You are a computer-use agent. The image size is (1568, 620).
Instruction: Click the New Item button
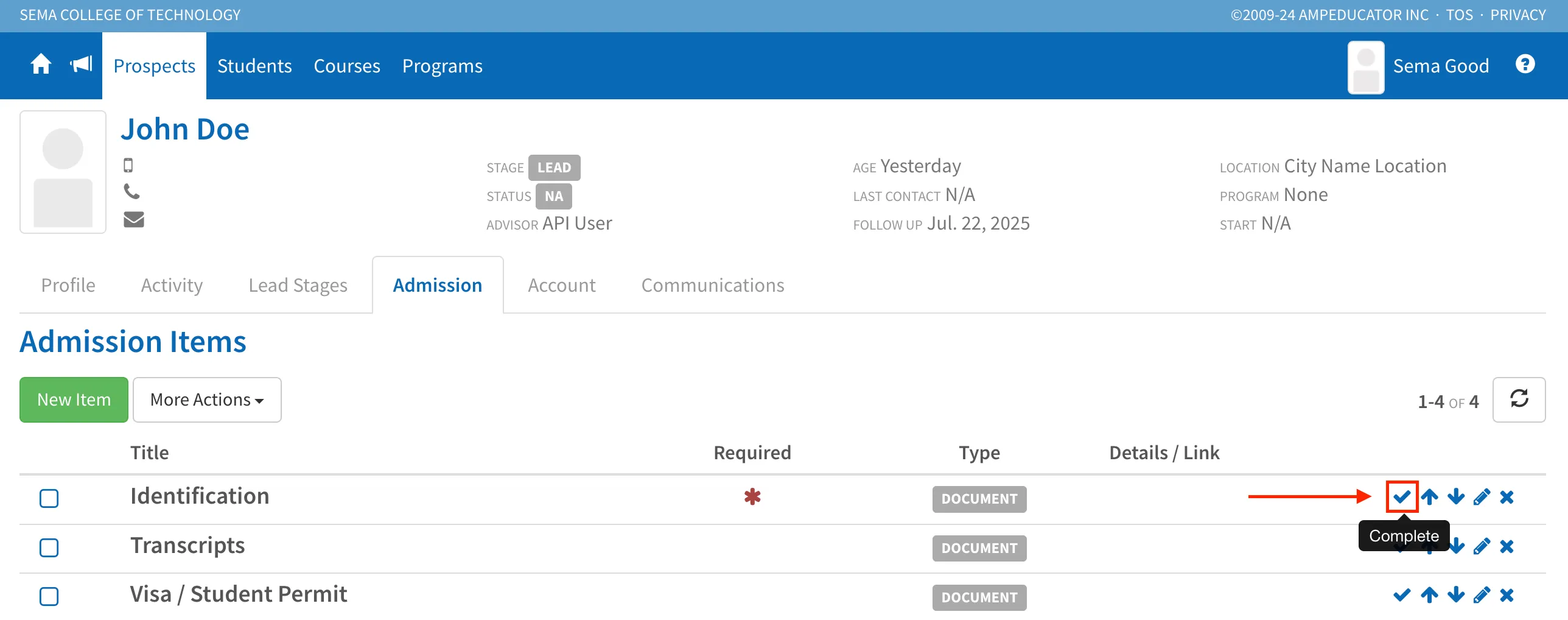pos(74,400)
